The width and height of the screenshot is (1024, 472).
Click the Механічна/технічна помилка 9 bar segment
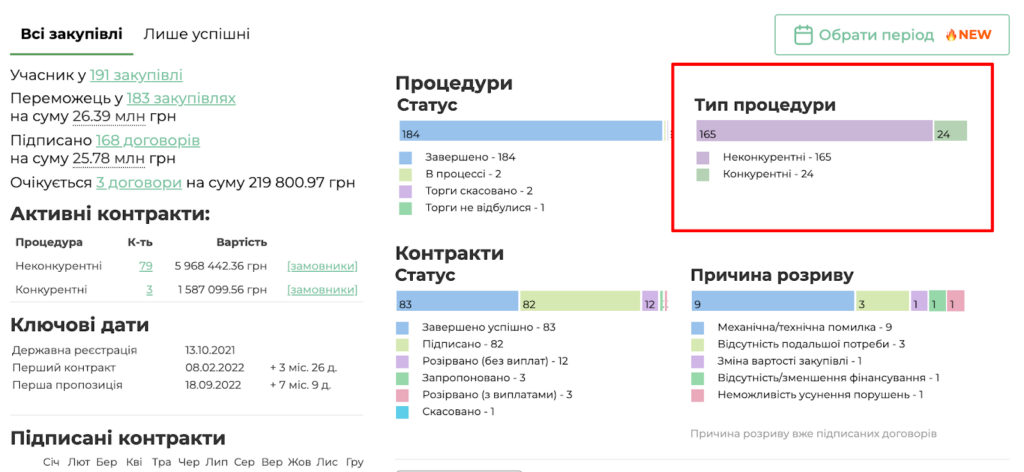pos(772,303)
